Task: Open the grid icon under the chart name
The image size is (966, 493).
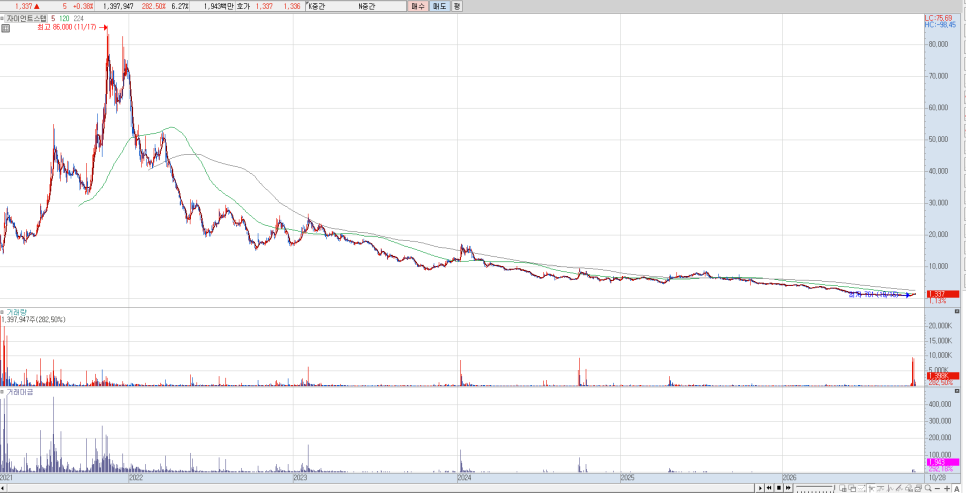Action: coord(6,28)
